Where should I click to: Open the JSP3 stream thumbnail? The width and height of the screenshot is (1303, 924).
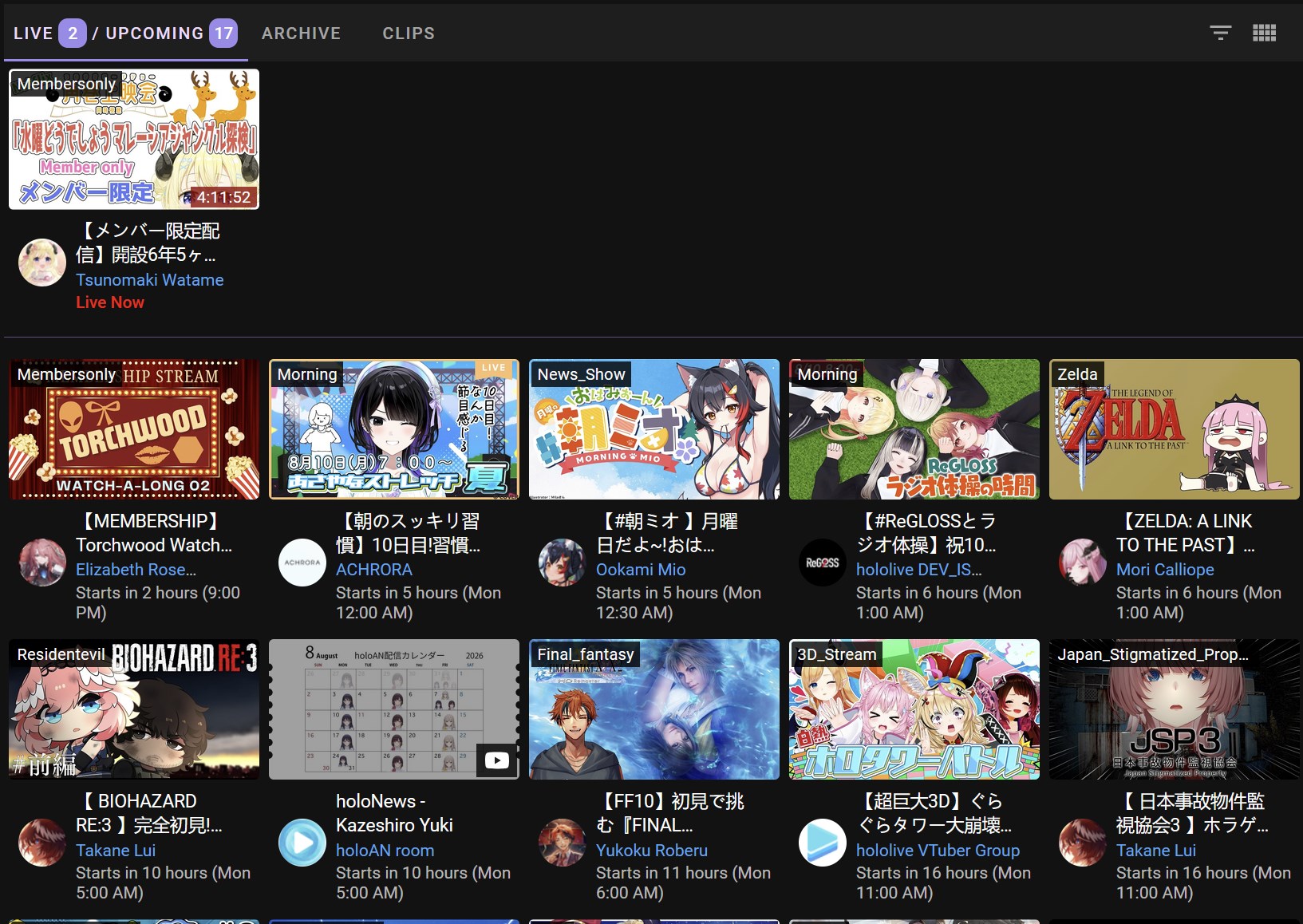[x=1175, y=709]
